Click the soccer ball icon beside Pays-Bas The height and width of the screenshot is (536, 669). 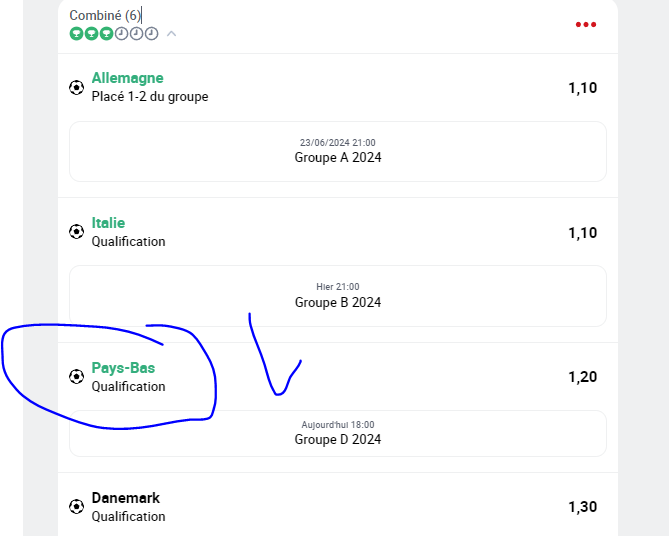pos(76,376)
